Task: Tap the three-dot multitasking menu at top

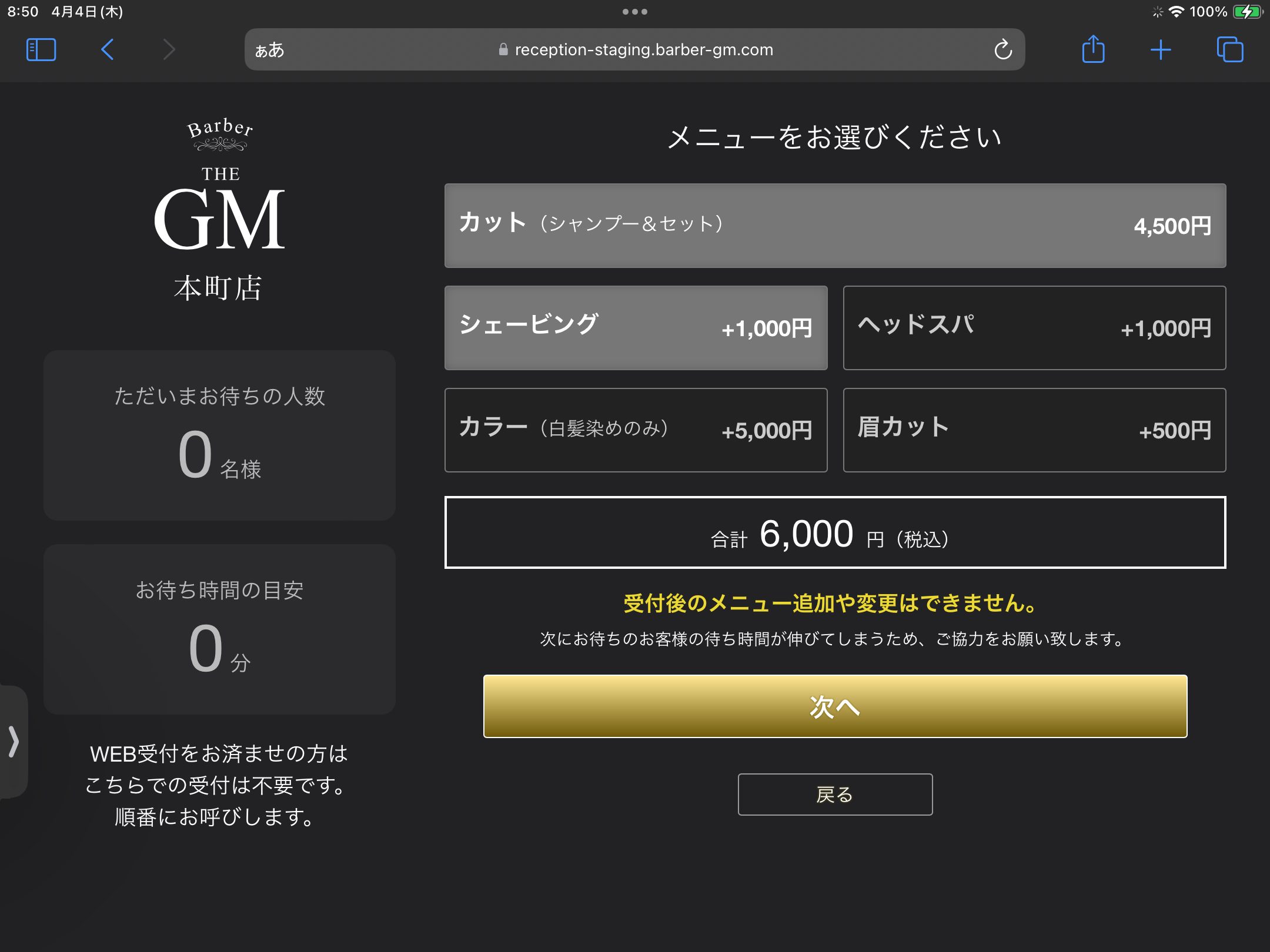Action: click(634, 12)
